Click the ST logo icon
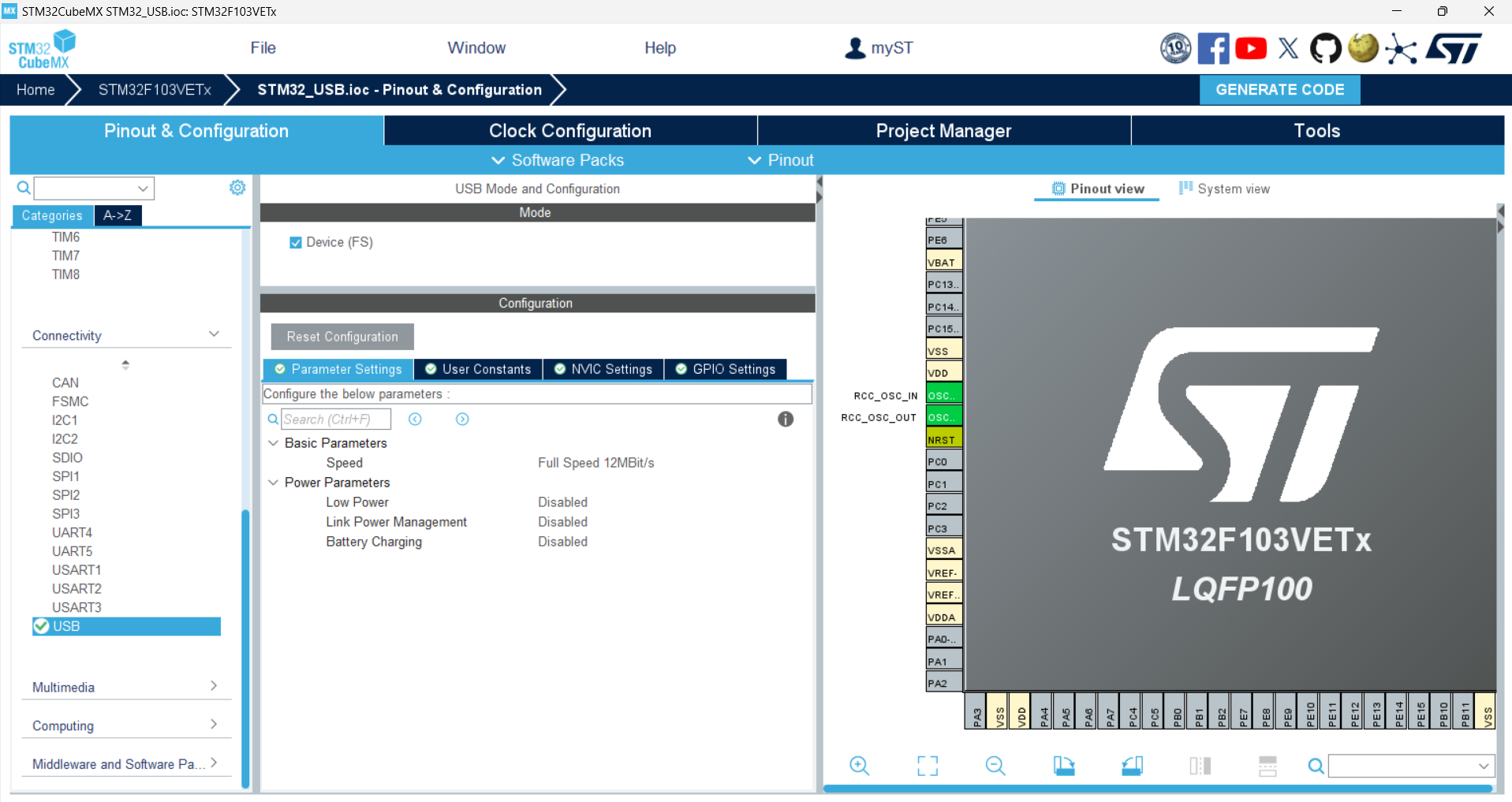1512x802 pixels. pos(1454,48)
